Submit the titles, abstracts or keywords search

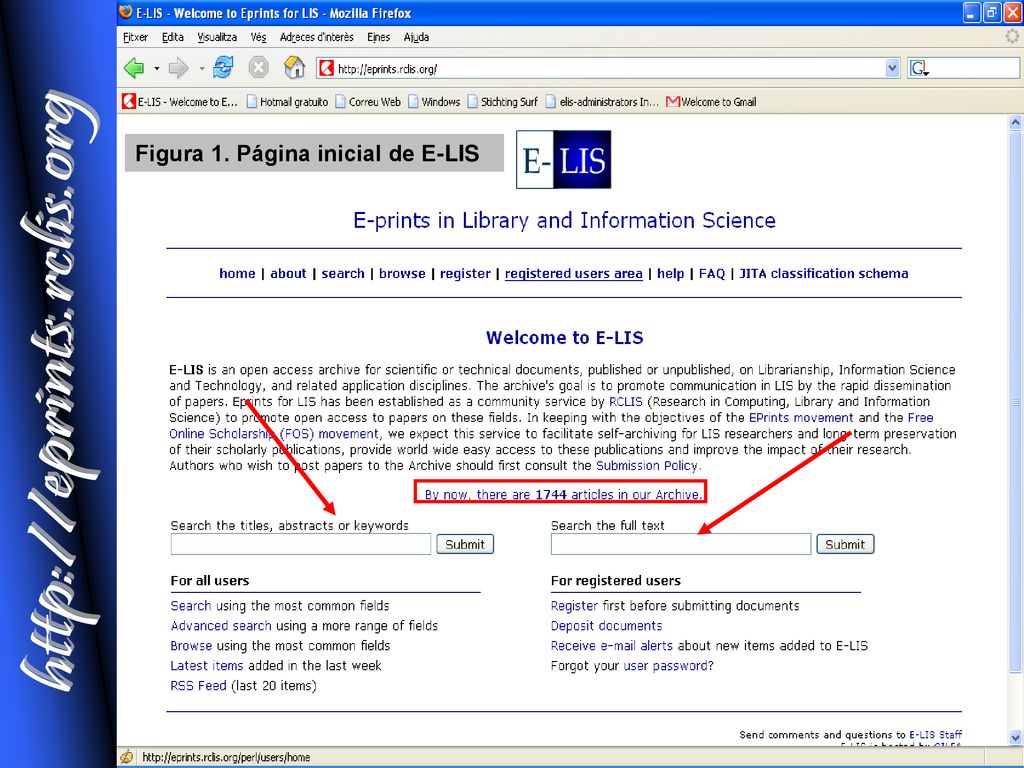[465, 544]
